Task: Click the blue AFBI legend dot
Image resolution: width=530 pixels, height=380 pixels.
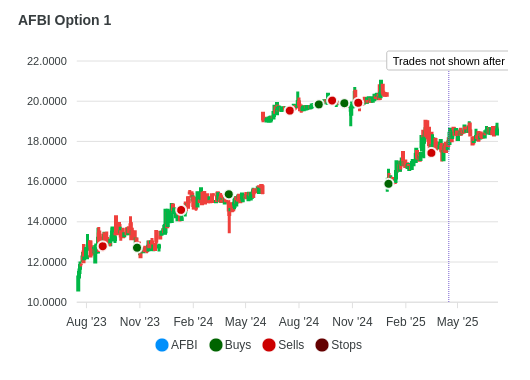Action: (x=162, y=345)
